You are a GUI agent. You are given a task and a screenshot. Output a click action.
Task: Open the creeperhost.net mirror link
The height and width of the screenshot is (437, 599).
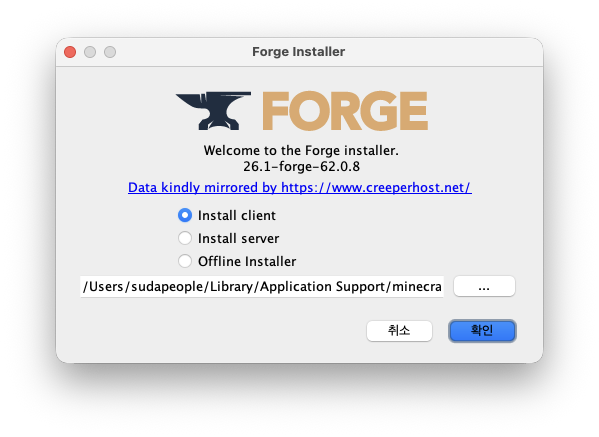[300, 188]
